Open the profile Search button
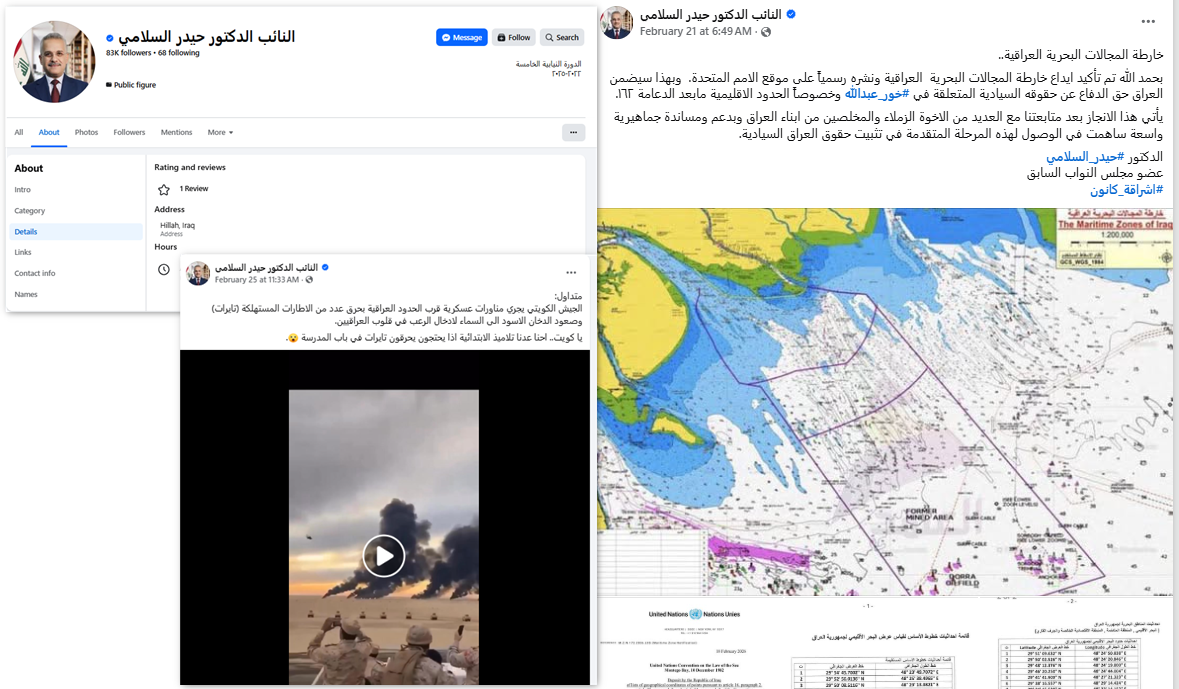 562,38
